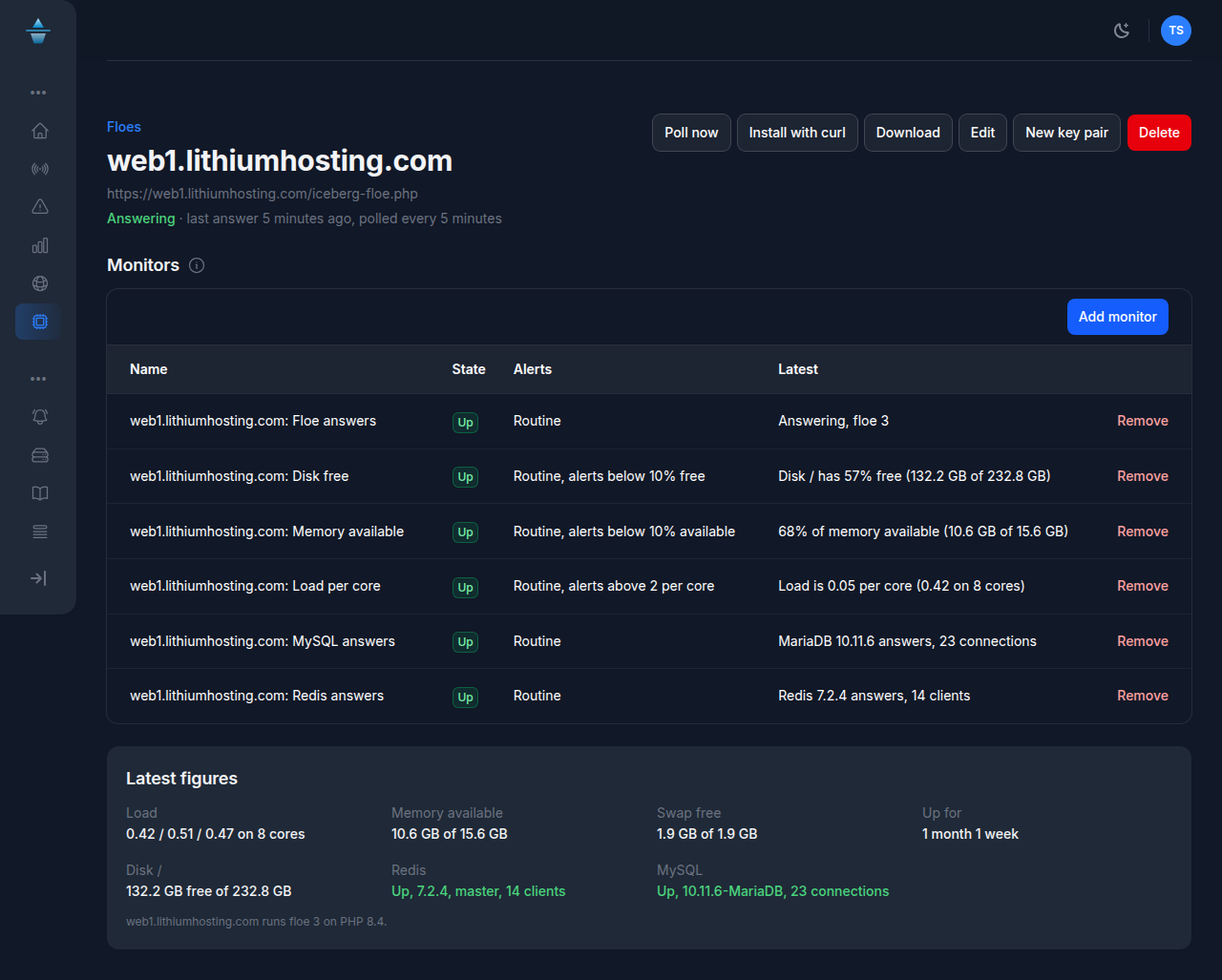This screenshot has width=1222, height=980.
Task: Add a new monitor
Action: click(x=1117, y=317)
